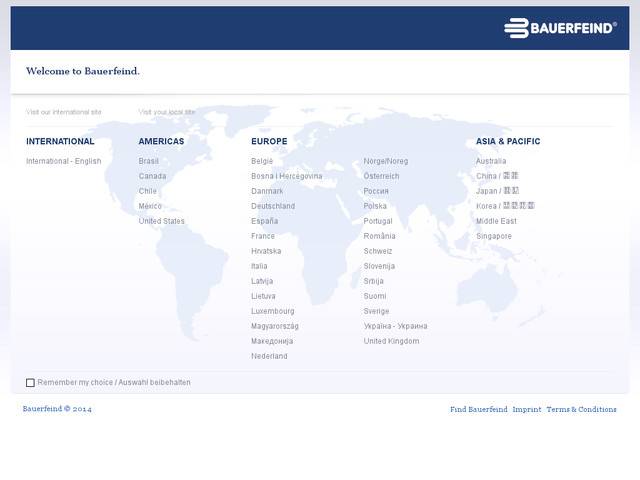Select Россия
Image resolution: width=640 pixels, height=480 pixels.
(x=376, y=191)
